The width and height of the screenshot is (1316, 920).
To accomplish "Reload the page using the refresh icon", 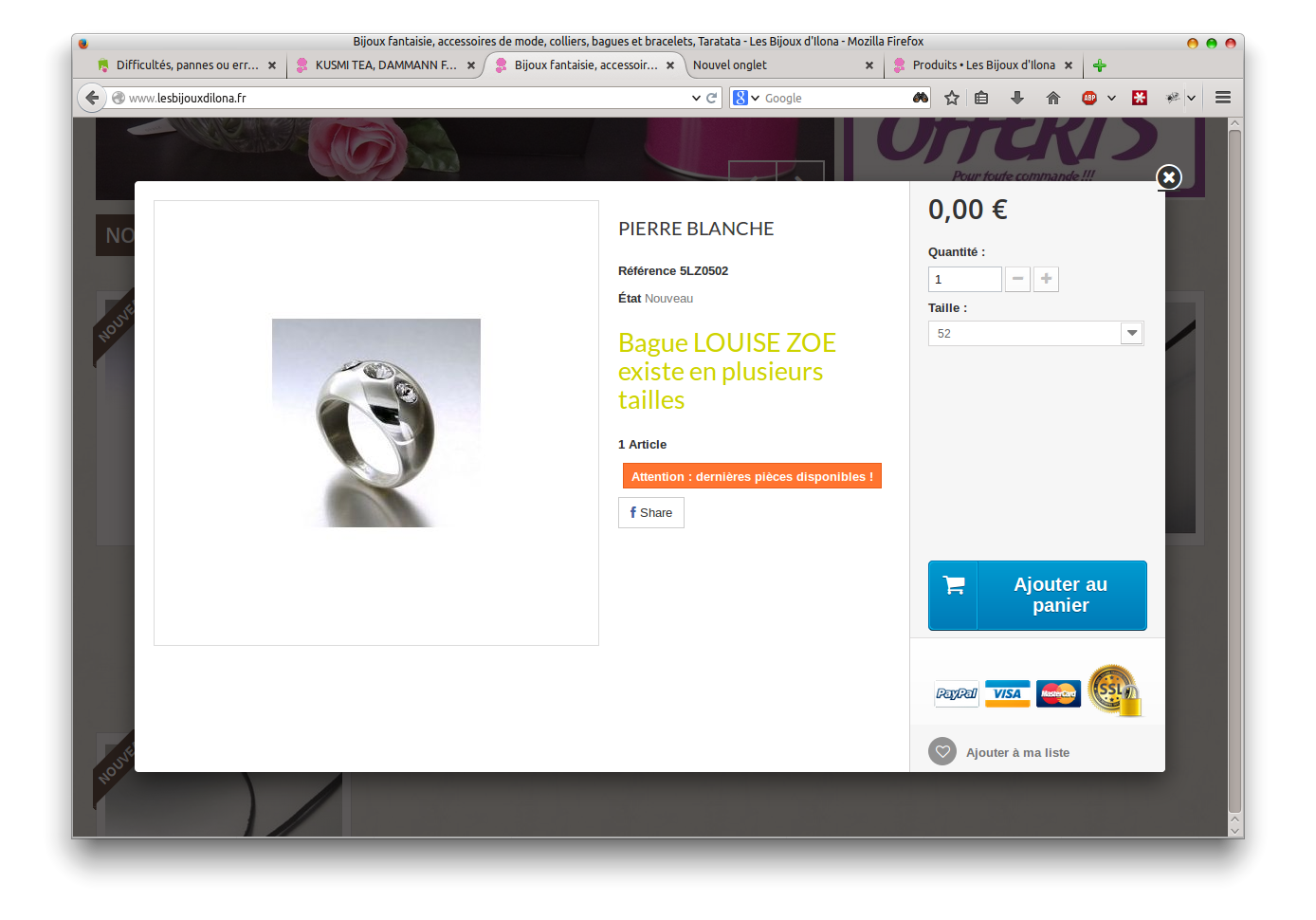I will [711, 98].
